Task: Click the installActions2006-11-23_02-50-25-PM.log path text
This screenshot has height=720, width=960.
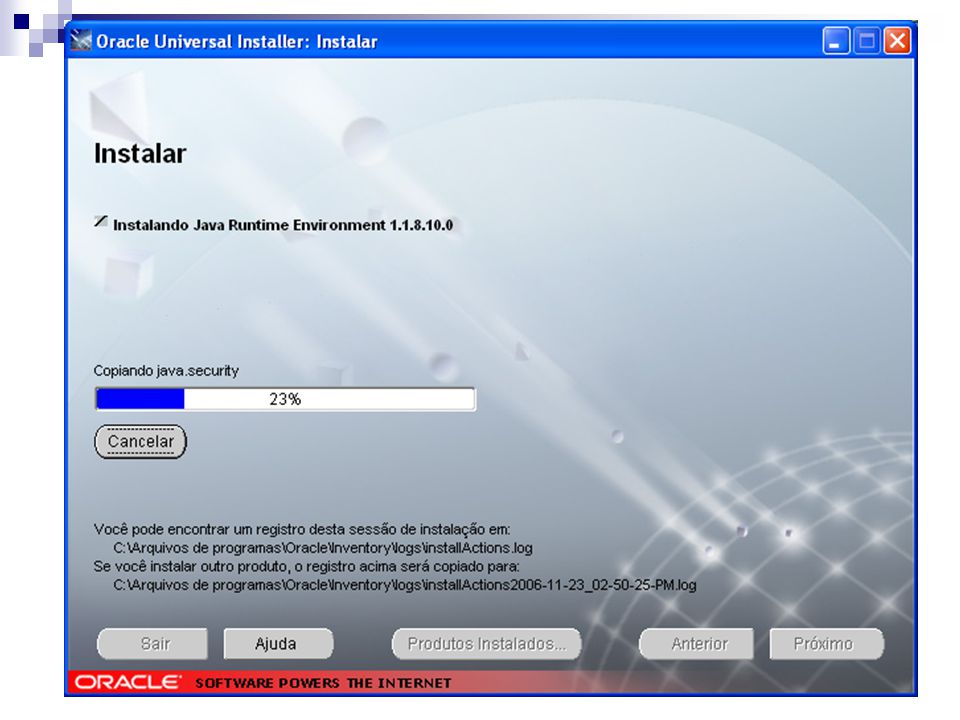Action: 405,585
